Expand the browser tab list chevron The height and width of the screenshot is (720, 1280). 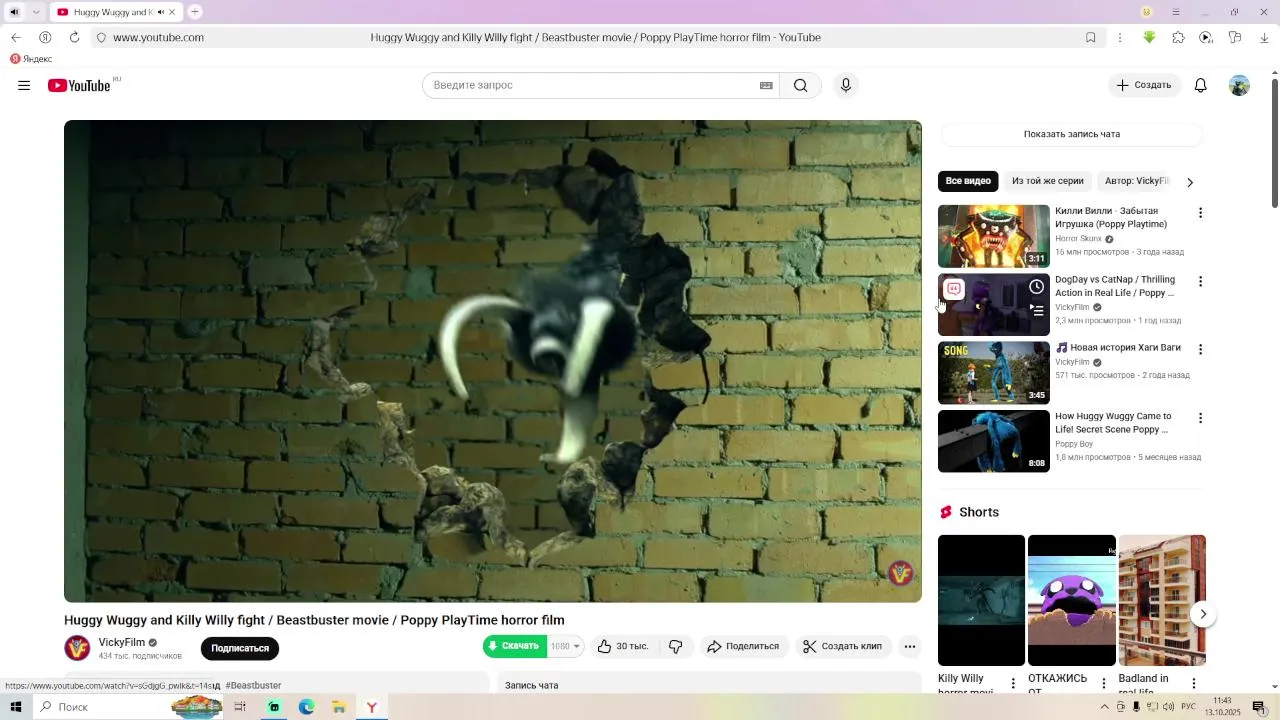pos(36,12)
